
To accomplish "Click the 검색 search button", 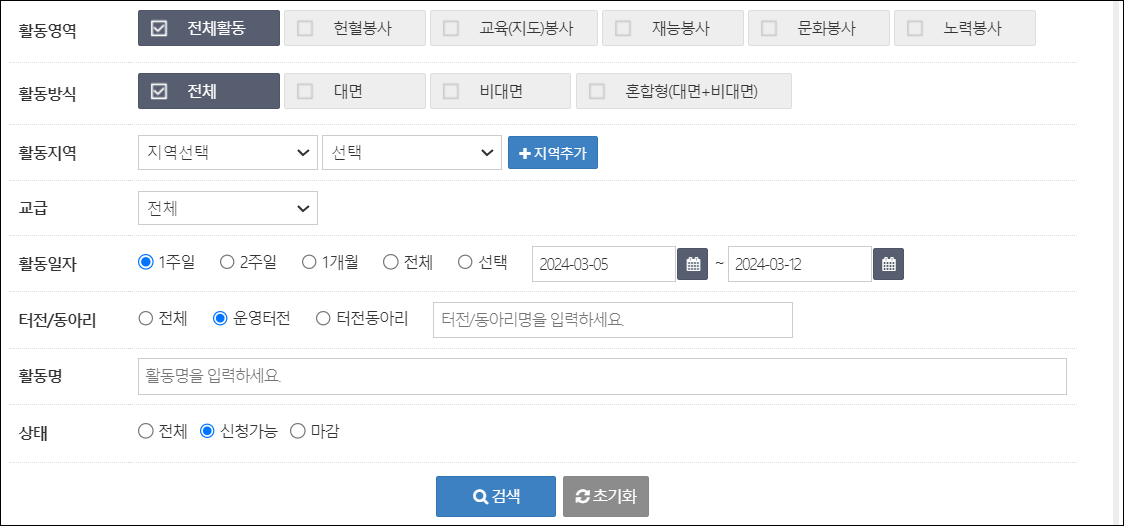I will 496,497.
